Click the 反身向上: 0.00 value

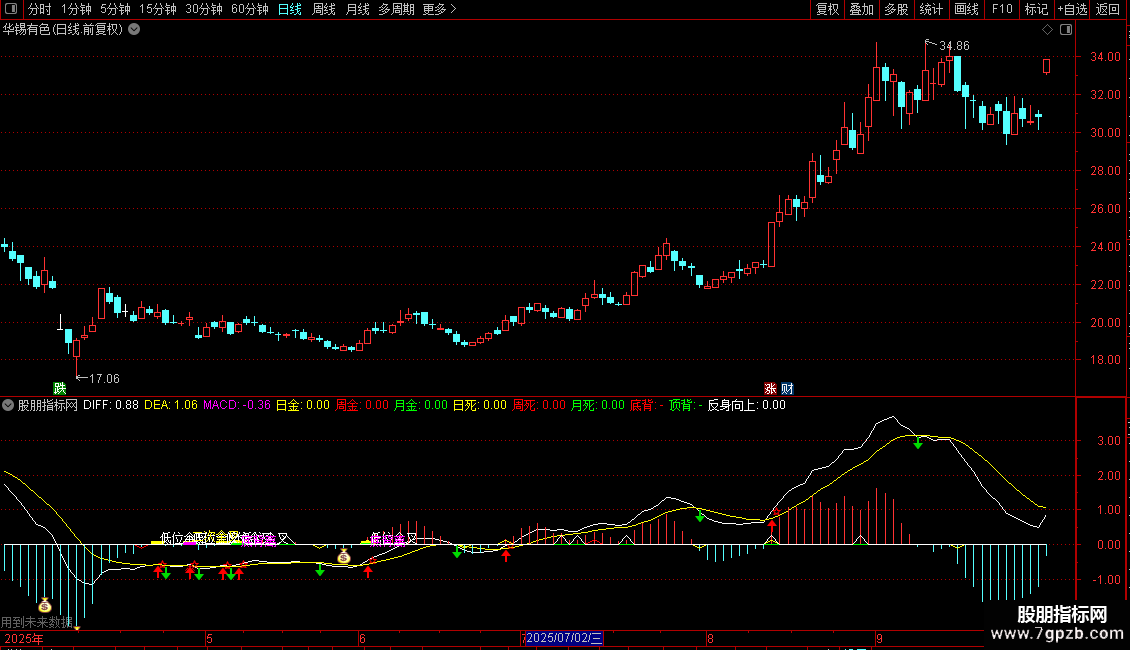click(747, 405)
